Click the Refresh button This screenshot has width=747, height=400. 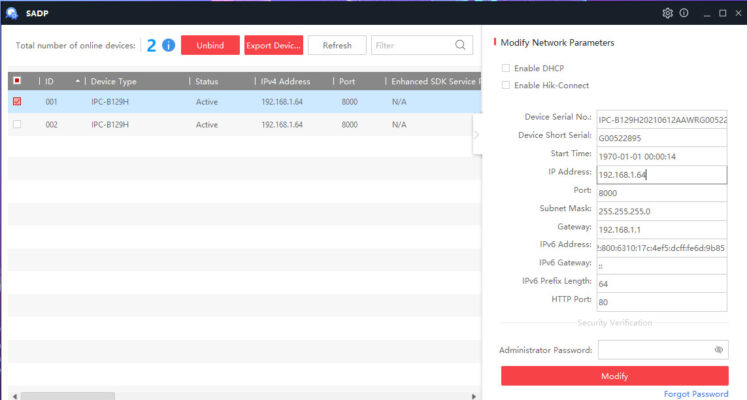337,45
